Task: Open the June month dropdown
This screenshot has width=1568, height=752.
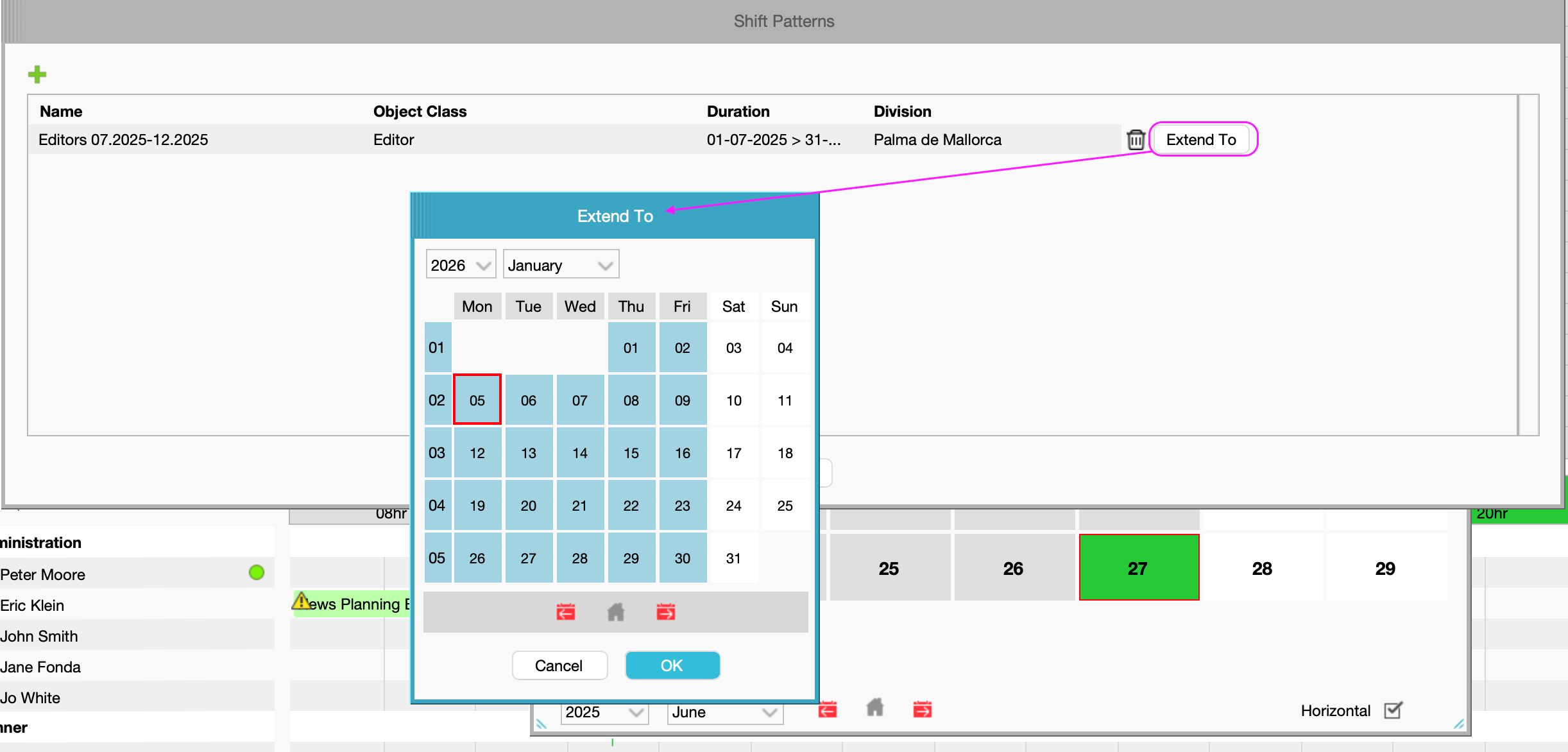Action: pyautogui.click(x=724, y=712)
